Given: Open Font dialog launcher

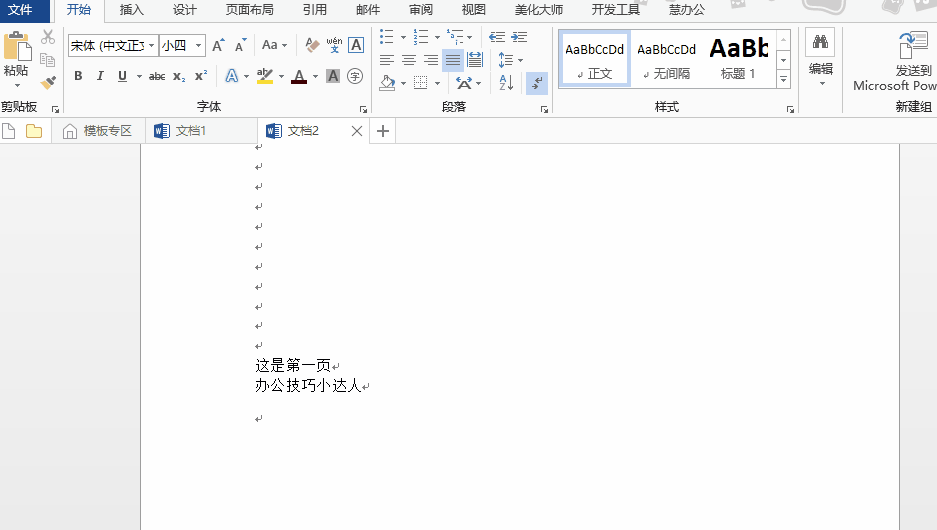Looking at the screenshot, I should coord(363,109).
